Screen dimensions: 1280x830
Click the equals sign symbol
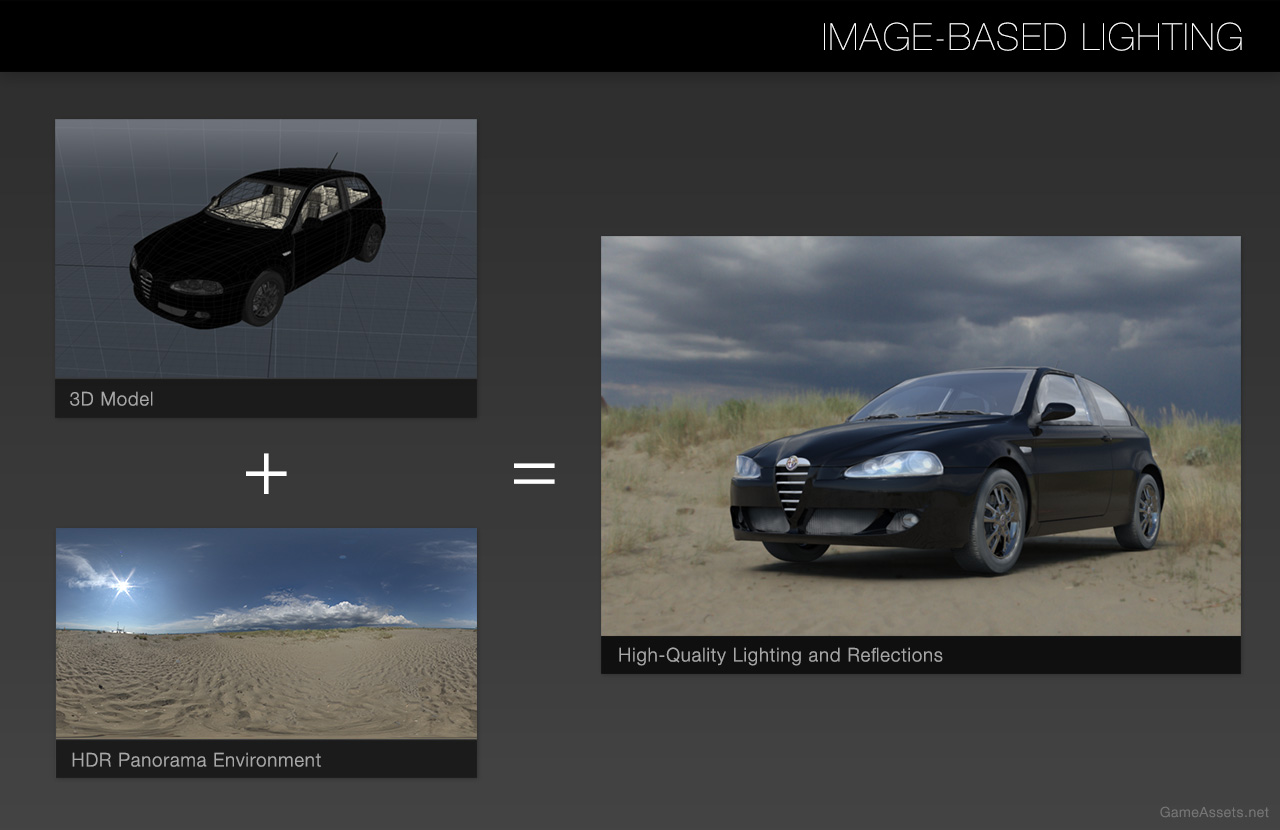(x=534, y=474)
